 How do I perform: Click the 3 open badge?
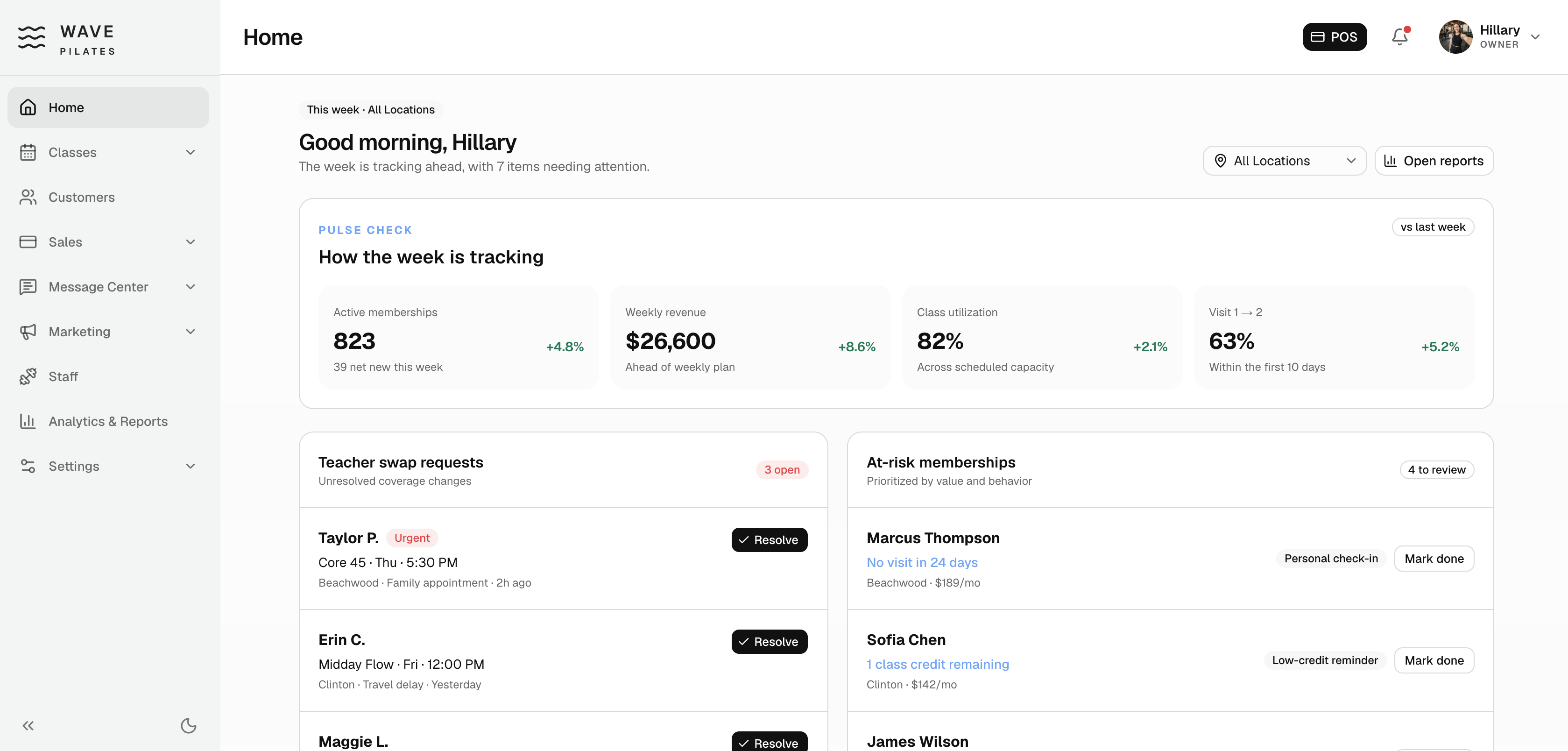click(782, 470)
